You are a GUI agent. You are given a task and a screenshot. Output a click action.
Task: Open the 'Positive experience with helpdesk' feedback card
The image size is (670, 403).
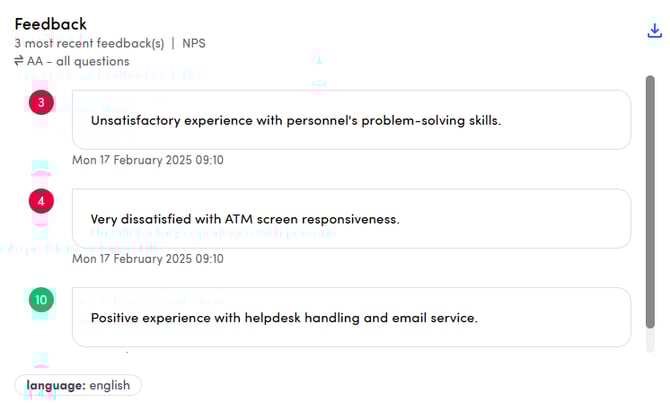(351, 317)
